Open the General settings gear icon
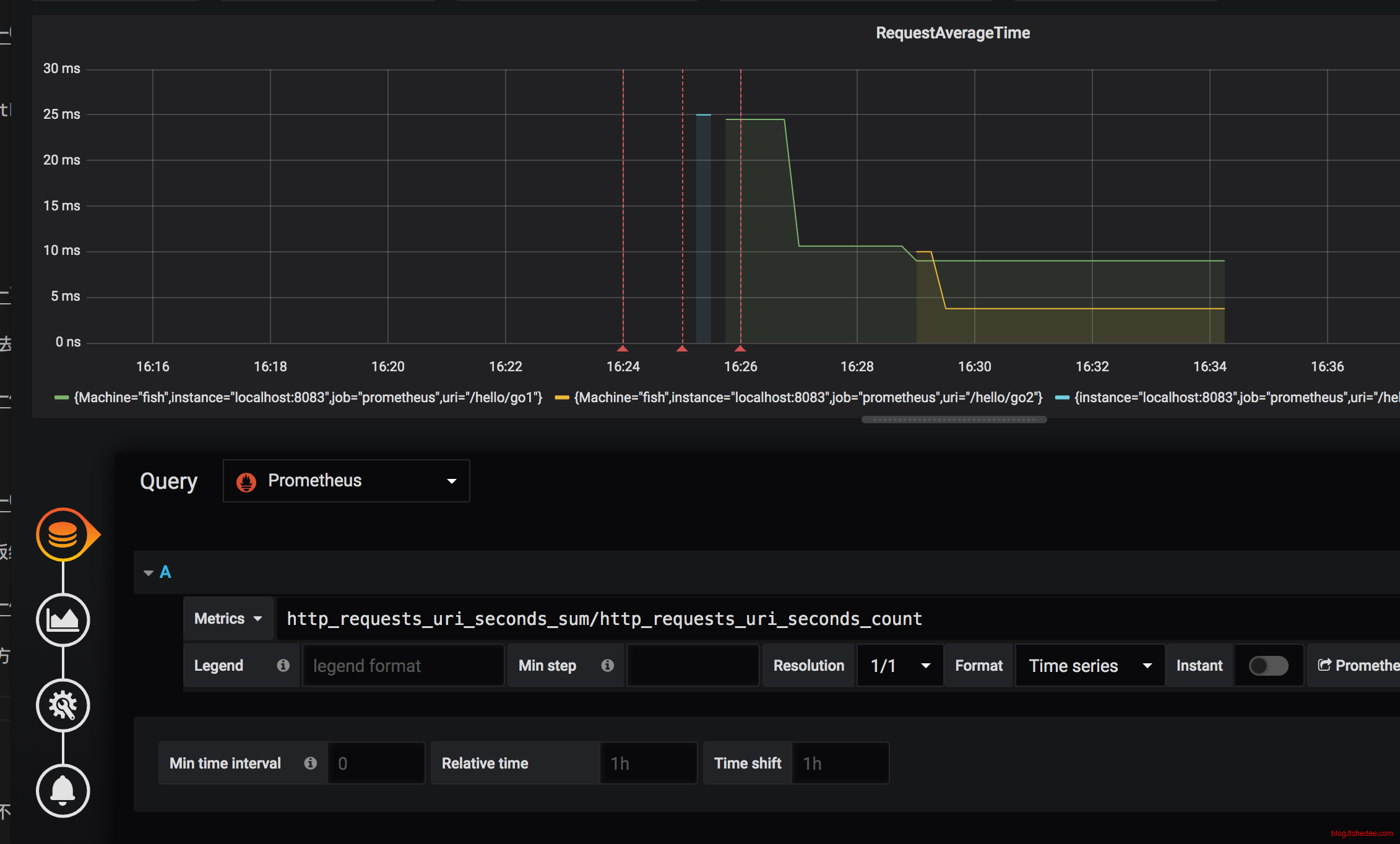The height and width of the screenshot is (844, 1400). (x=63, y=705)
